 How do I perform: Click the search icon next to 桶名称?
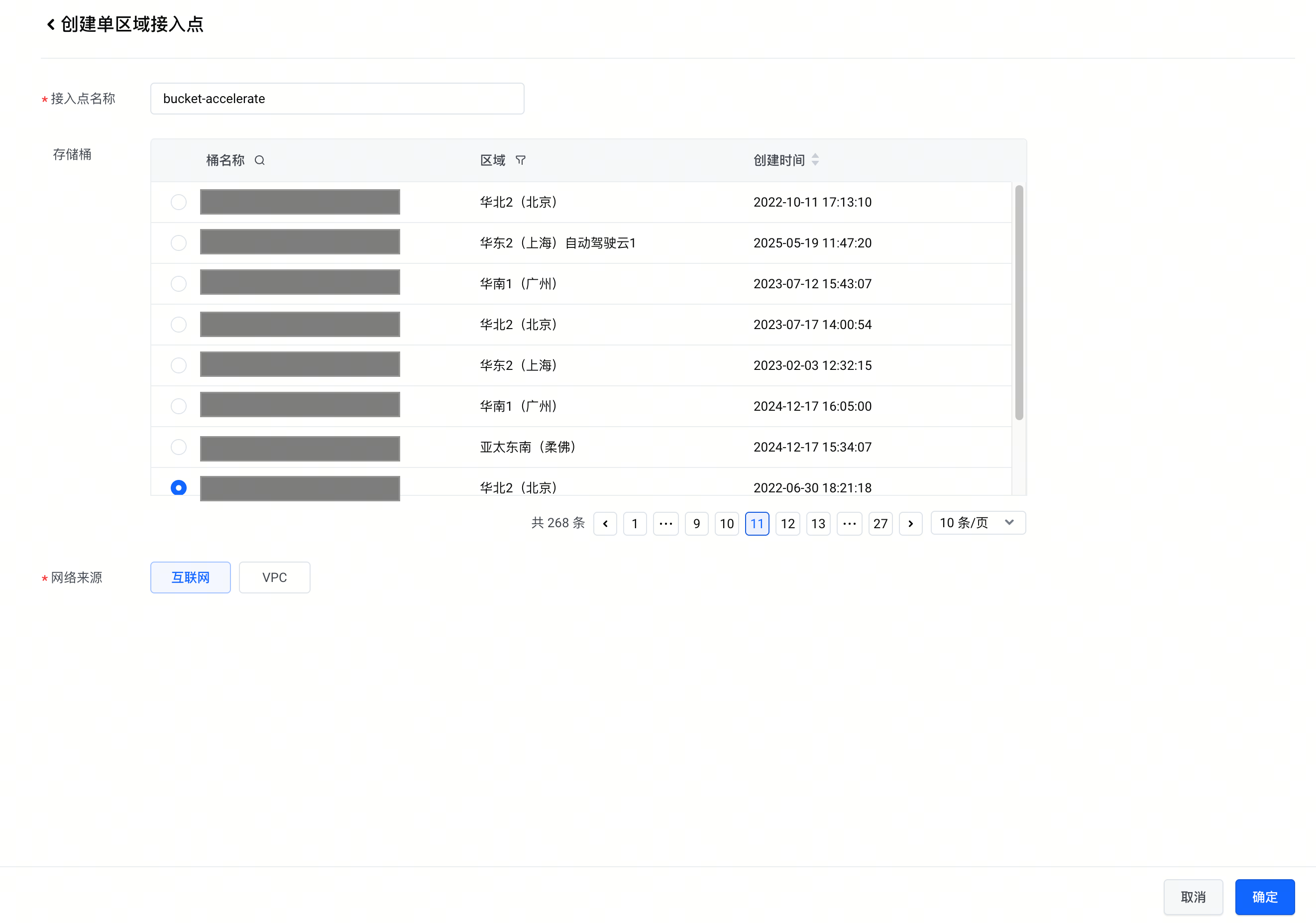point(260,160)
